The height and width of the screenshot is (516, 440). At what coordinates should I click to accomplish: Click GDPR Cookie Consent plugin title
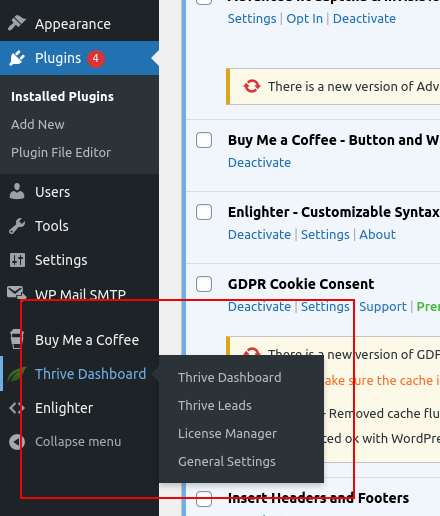point(301,284)
